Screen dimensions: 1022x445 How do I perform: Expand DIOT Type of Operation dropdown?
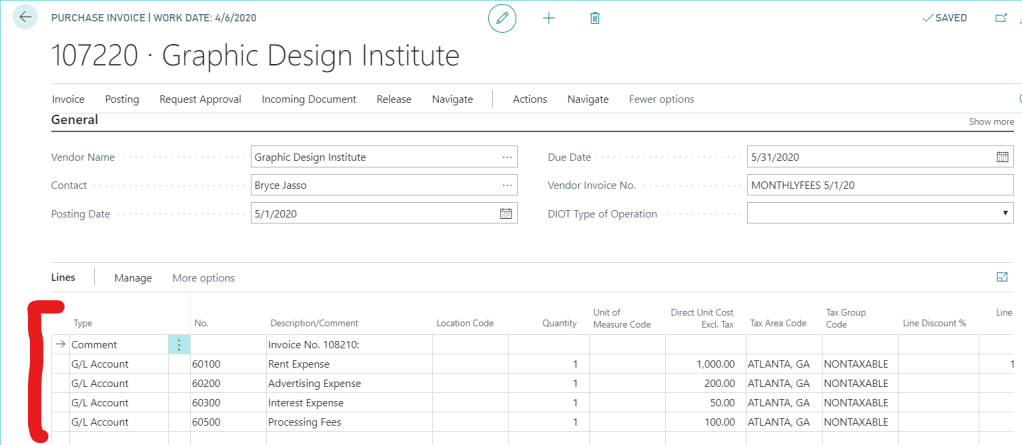1004,214
